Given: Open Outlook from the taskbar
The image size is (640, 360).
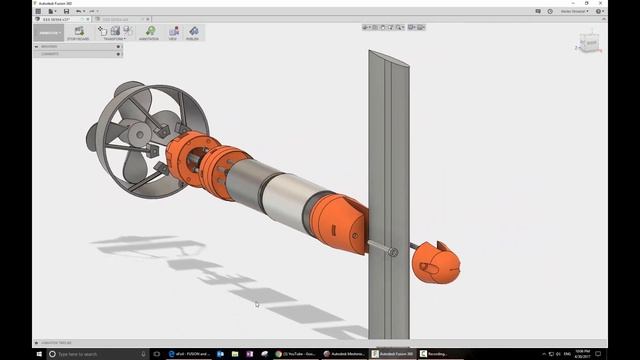Looking at the screenshot, I should pos(220,354).
